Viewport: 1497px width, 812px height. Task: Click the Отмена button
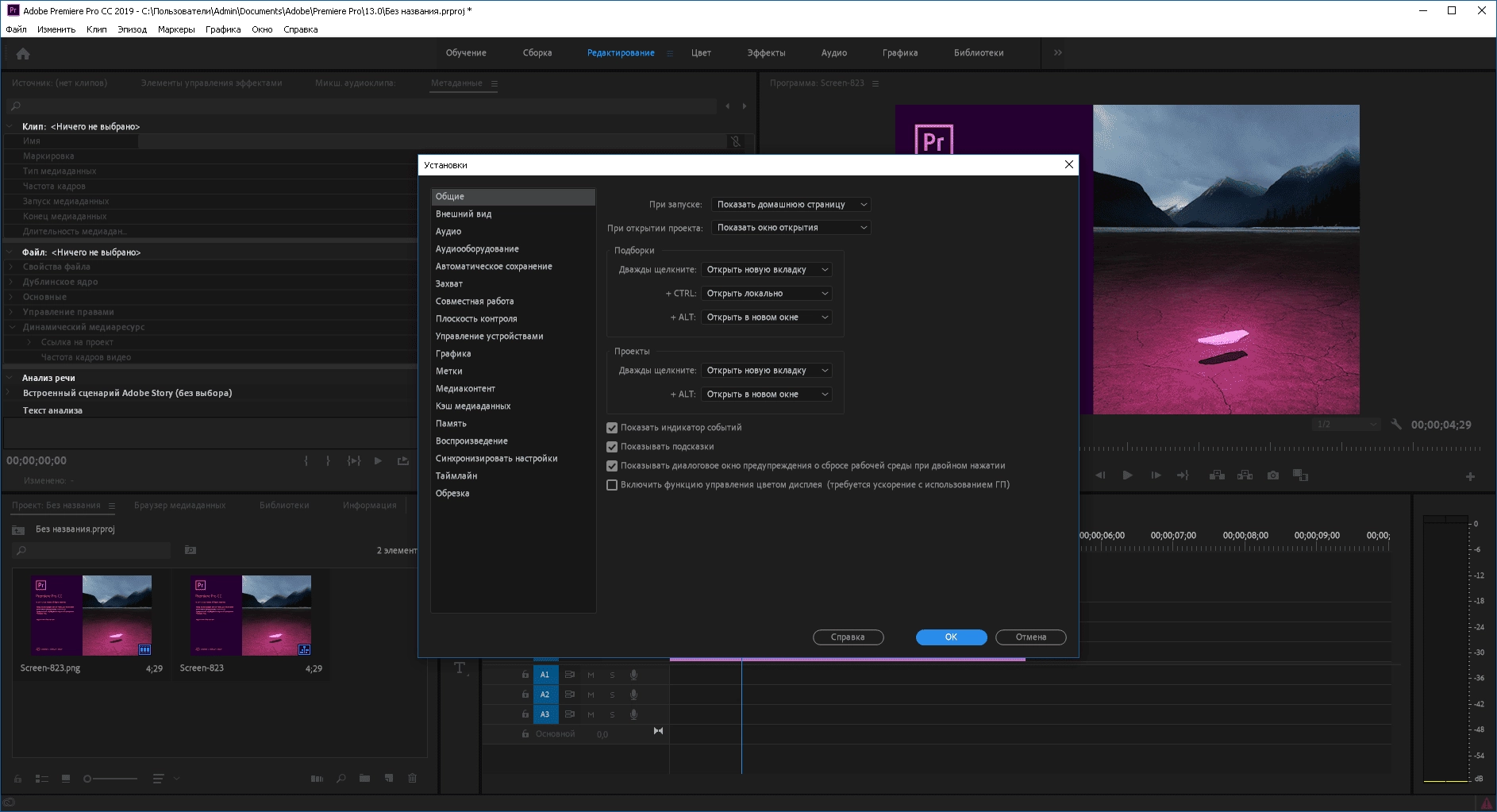point(1030,637)
